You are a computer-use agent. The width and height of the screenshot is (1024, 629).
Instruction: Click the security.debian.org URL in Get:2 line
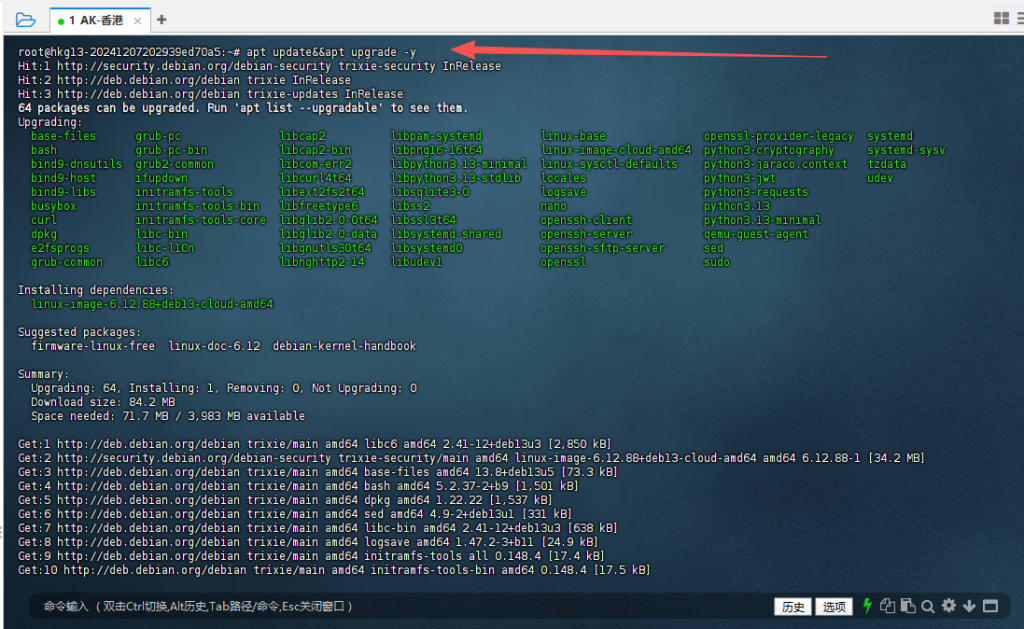point(194,458)
